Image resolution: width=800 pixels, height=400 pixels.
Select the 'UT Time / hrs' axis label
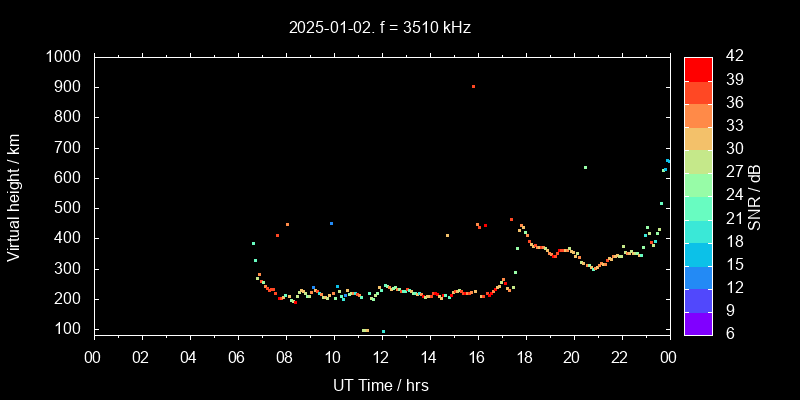click(380, 385)
